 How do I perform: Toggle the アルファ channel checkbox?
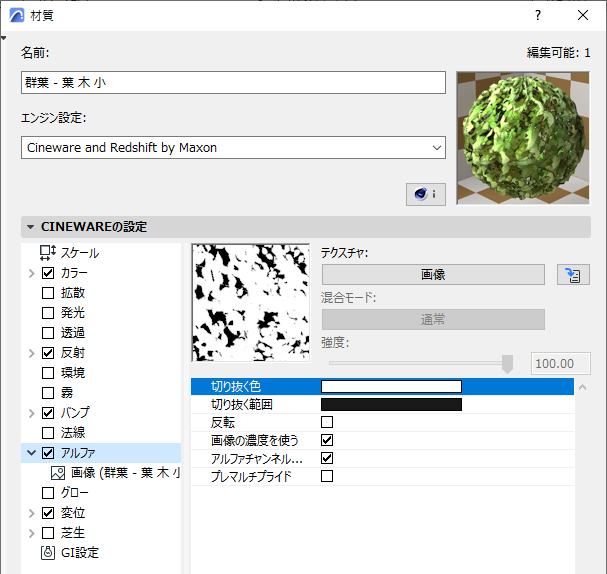[x=48, y=453]
